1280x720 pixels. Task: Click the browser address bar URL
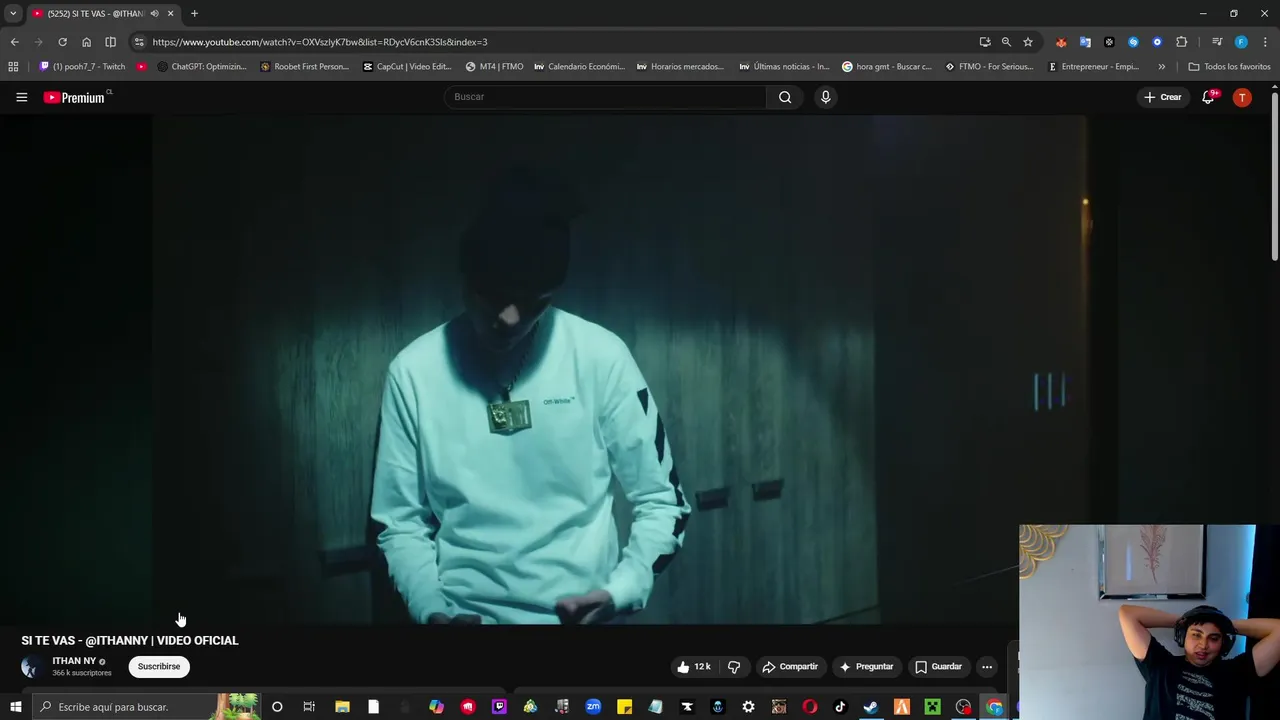click(320, 42)
